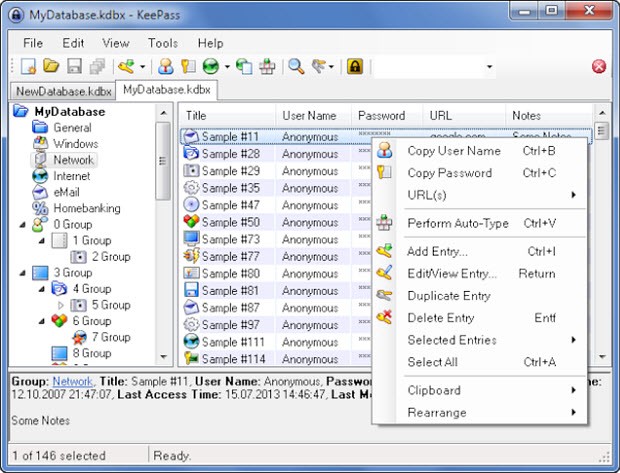Open dropdown arrow next to Add Entry icon
Image resolution: width=620 pixels, height=473 pixels.
pyautogui.click(x=142, y=66)
